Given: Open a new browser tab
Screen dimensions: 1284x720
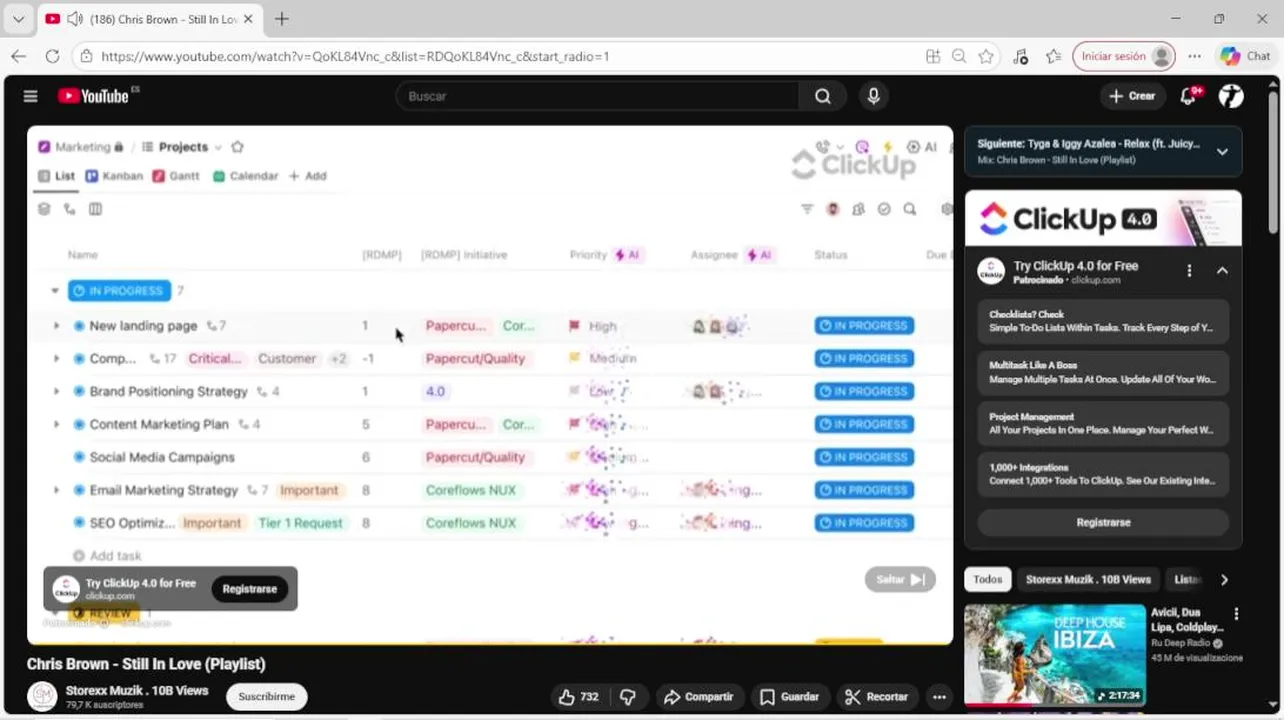Looking at the screenshot, I should tap(282, 19).
